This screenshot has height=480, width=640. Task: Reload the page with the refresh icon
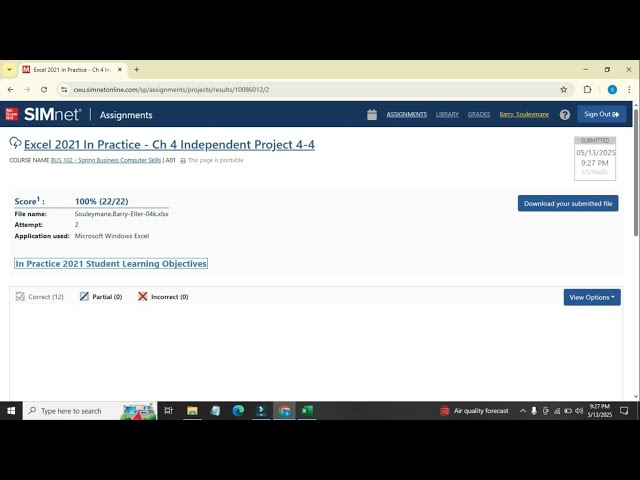pos(44,90)
